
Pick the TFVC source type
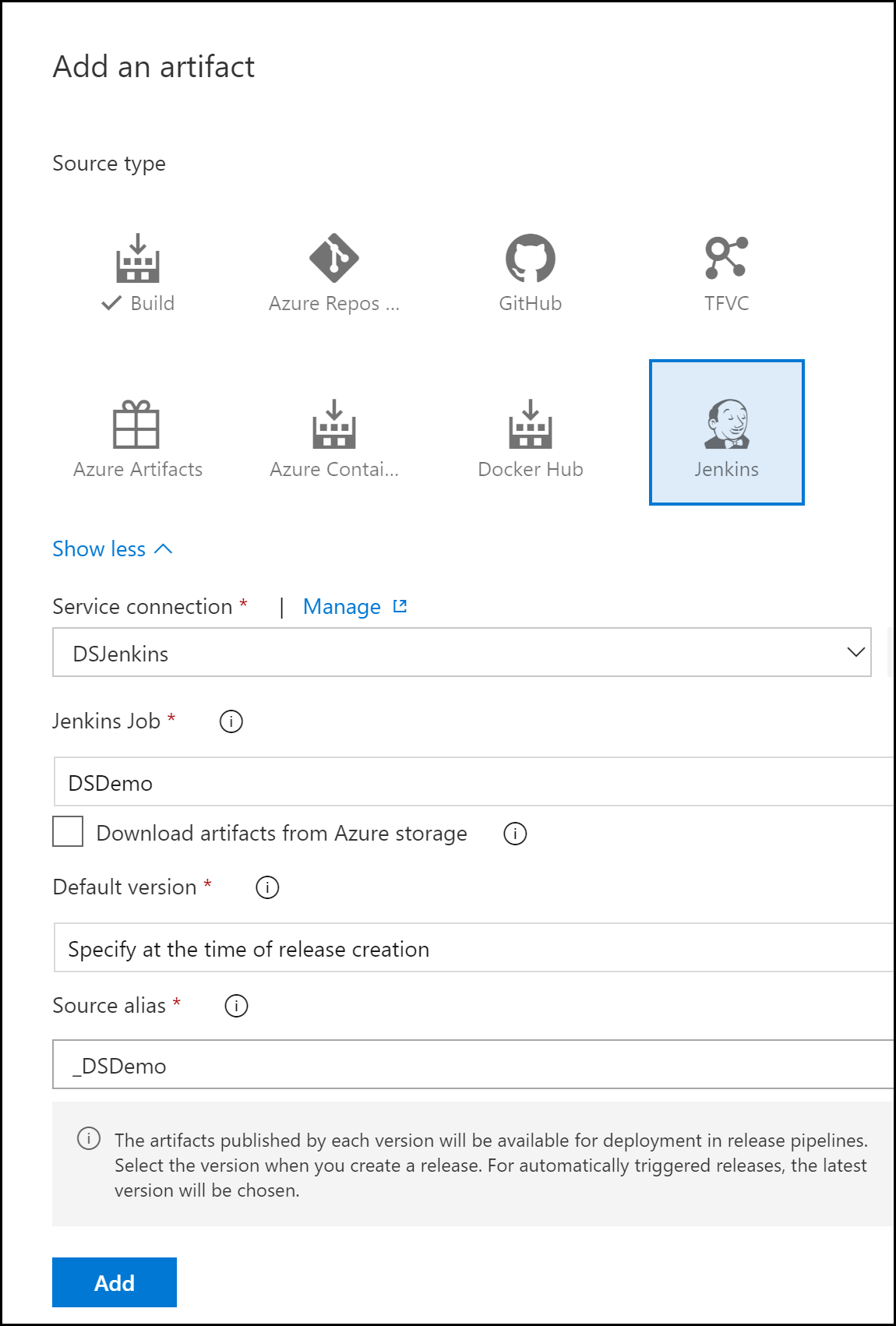coord(727,273)
